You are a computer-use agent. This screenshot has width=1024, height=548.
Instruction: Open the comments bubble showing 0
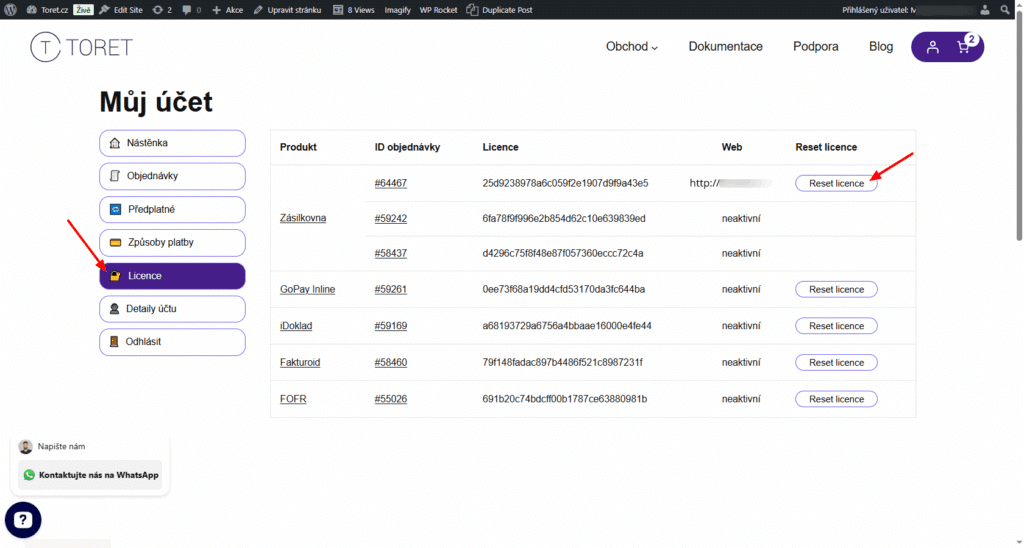(191, 10)
